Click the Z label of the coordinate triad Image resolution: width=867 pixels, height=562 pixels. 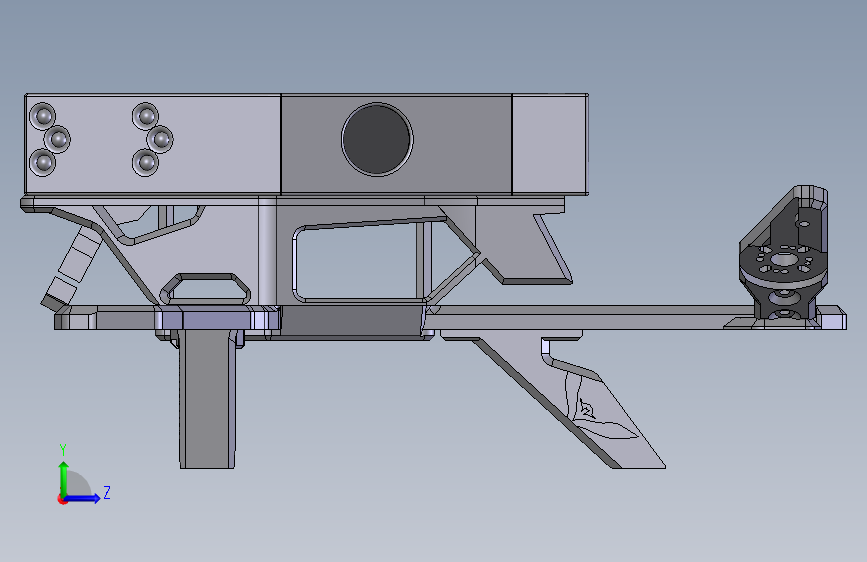[107, 492]
